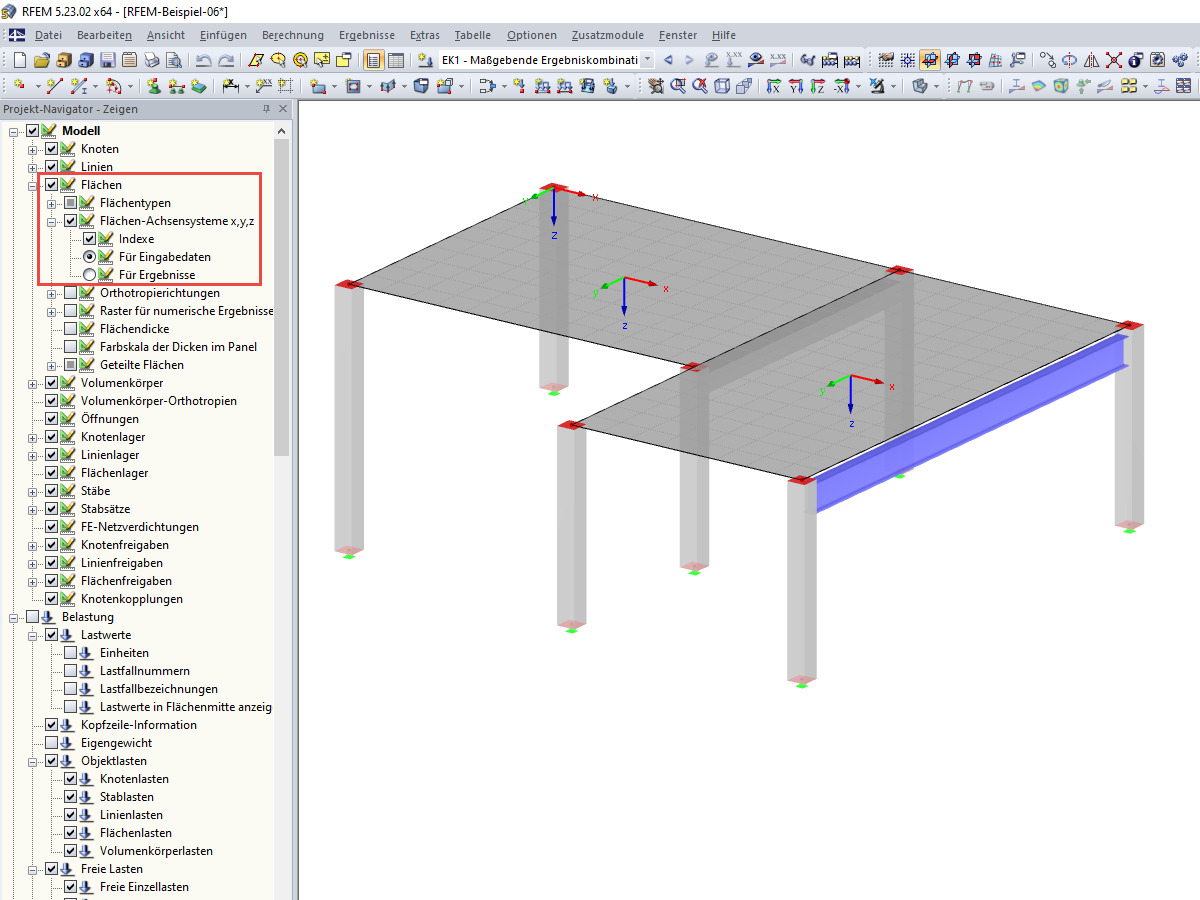Viewport: 1200px width, 900px height.
Task: Uncheck the Knoten checkbox
Action: coord(52,149)
